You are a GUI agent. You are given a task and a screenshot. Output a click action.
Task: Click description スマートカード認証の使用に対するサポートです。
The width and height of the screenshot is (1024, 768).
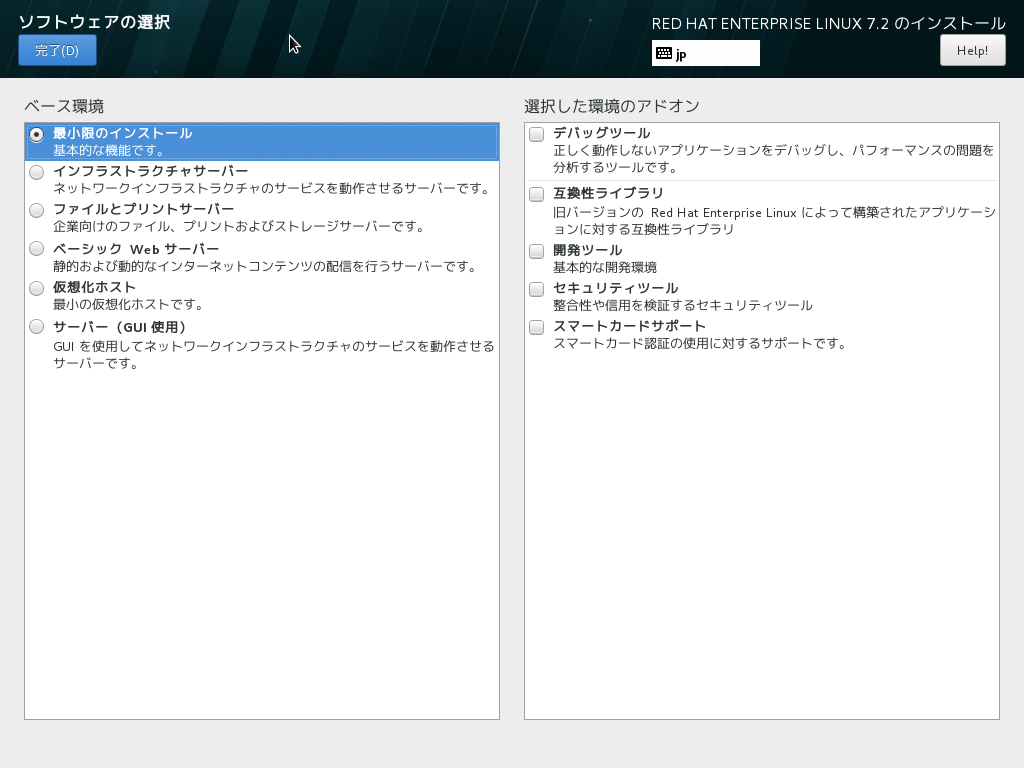click(x=700, y=344)
